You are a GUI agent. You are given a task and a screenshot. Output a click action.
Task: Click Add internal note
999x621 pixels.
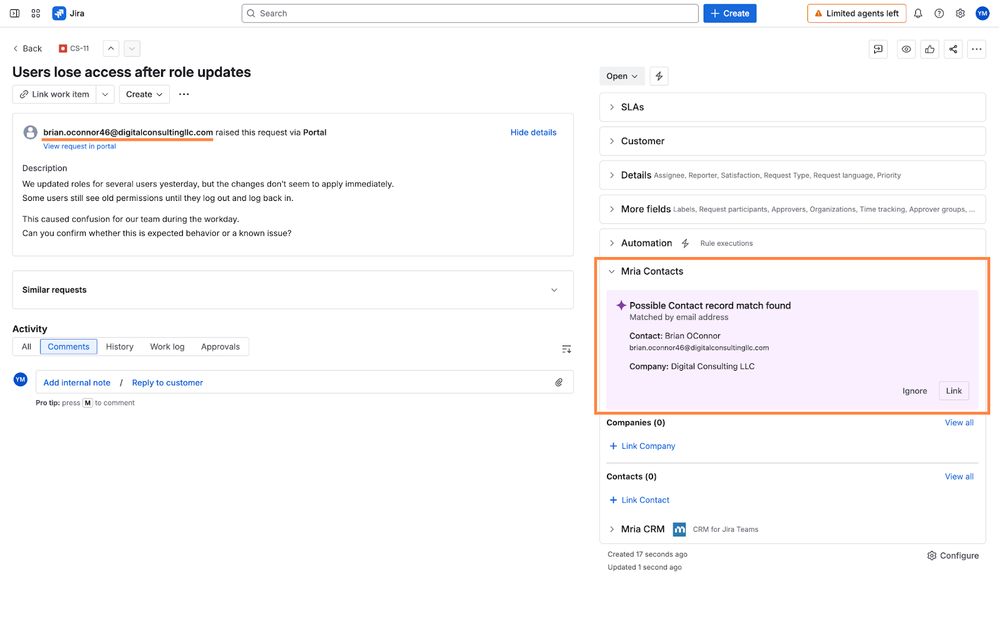[x=76, y=383]
